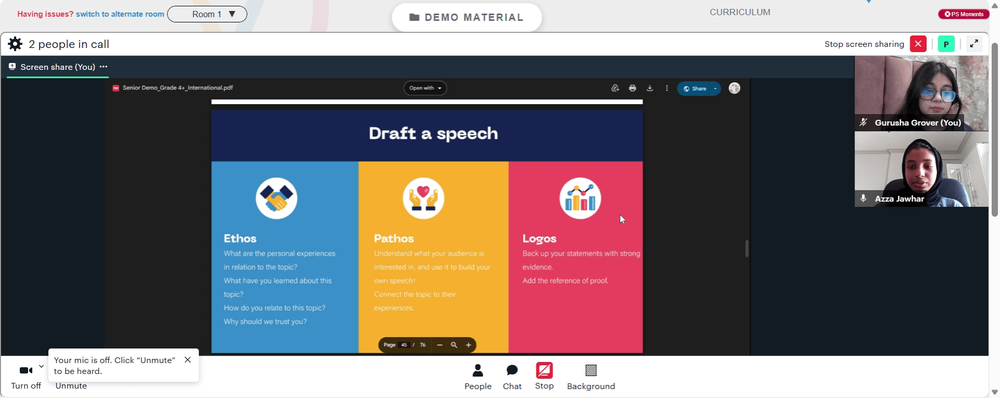This screenshot has height=398, width=1000.
Task: Dismiss the mic is off tooltip
Action: tap(188, 360)
